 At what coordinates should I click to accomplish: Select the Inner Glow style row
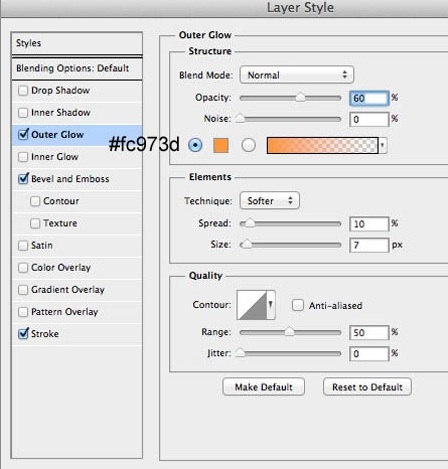(77, 157)
